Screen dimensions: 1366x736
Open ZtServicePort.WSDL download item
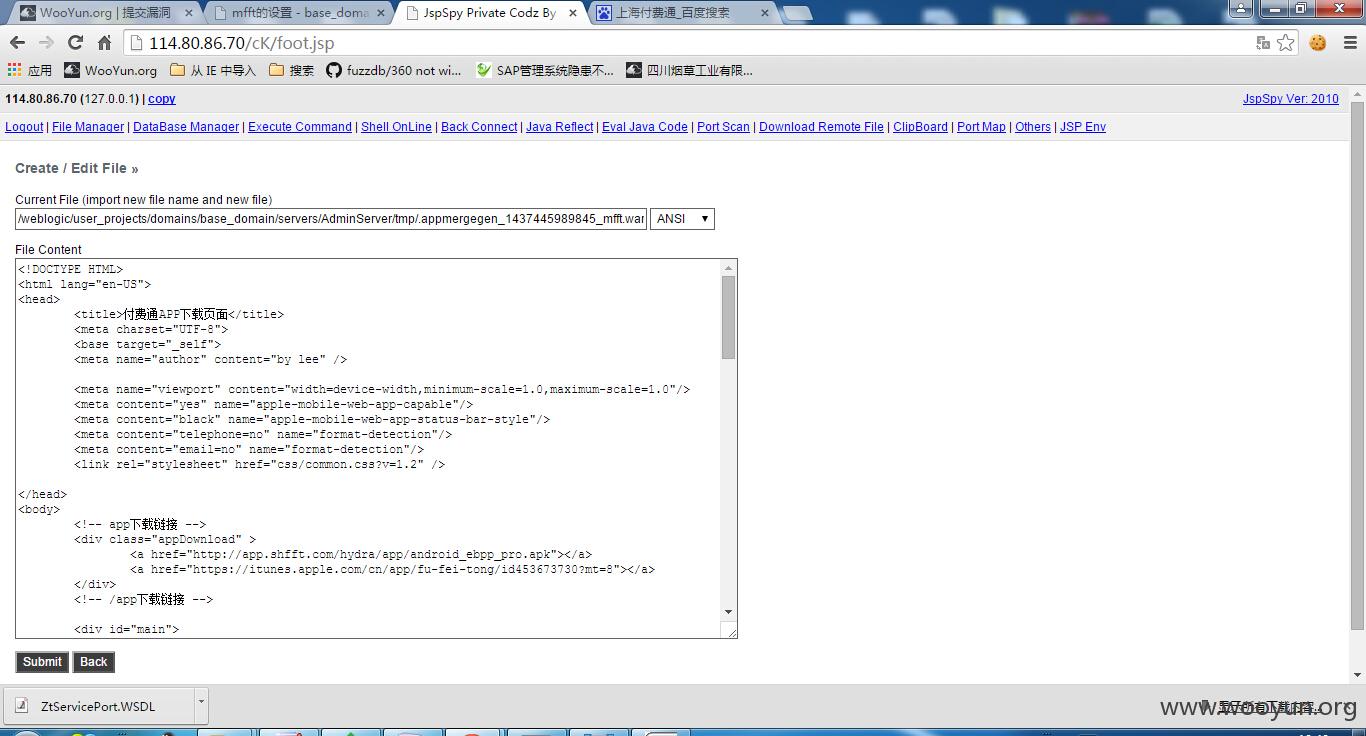[97, 706]
